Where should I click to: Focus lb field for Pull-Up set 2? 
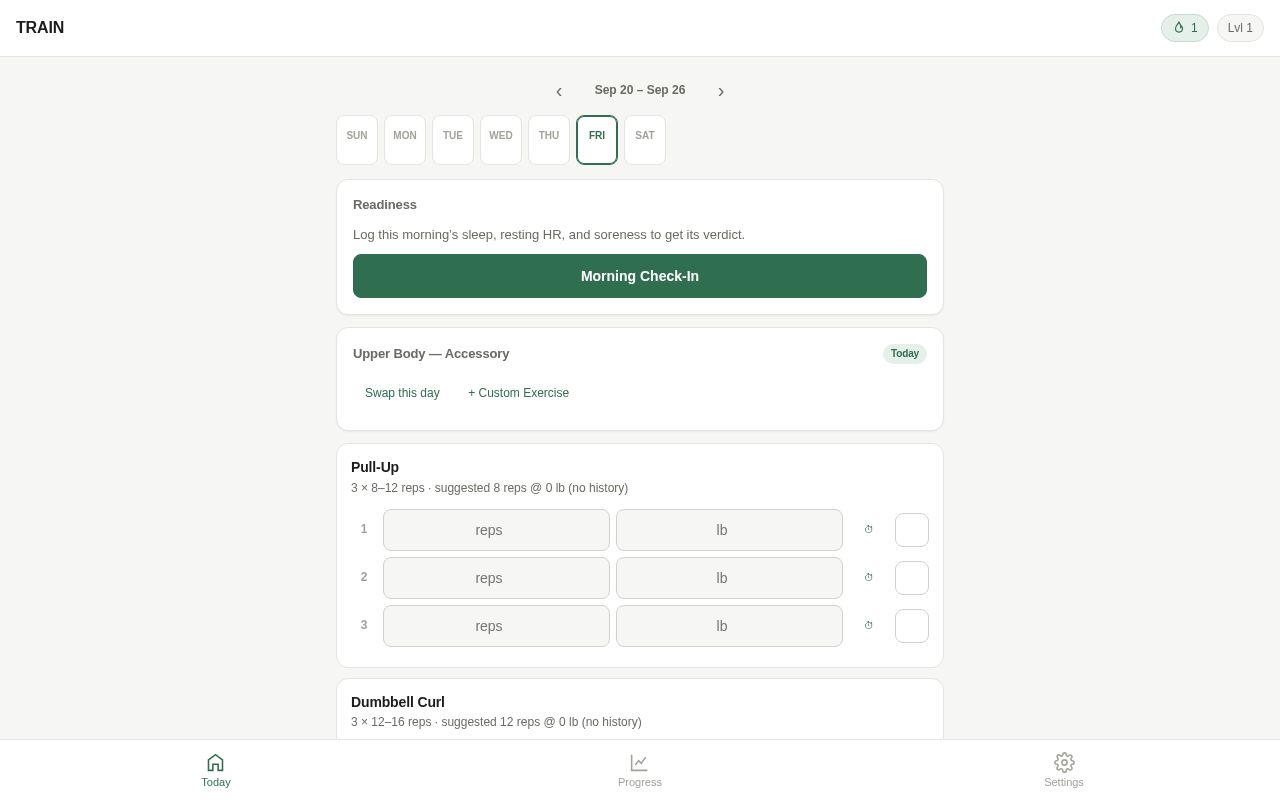pyautogui.click(x=729, y=578)
